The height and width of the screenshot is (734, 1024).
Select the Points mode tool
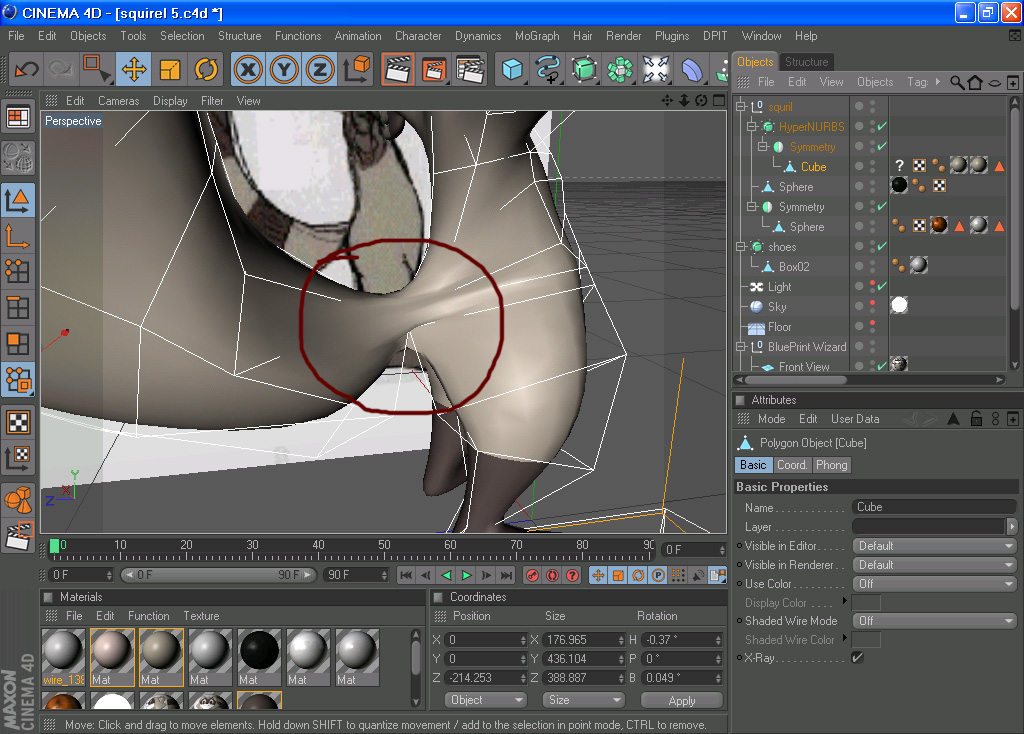[18, 270]
